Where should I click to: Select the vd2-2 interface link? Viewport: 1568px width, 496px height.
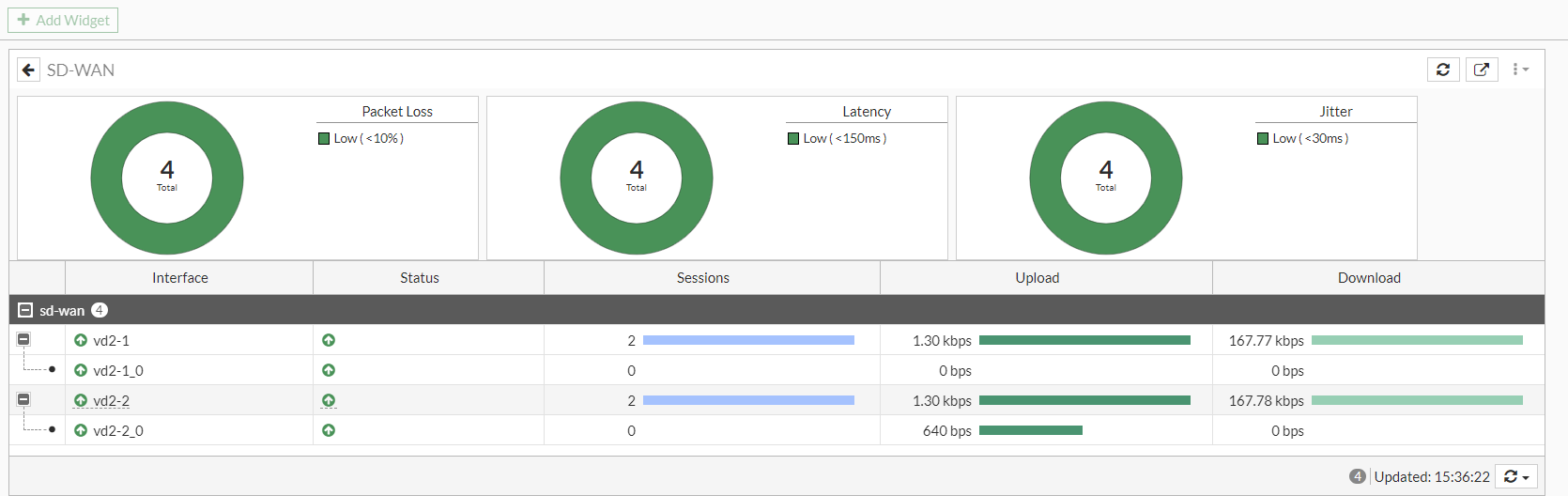pos(112,400)
